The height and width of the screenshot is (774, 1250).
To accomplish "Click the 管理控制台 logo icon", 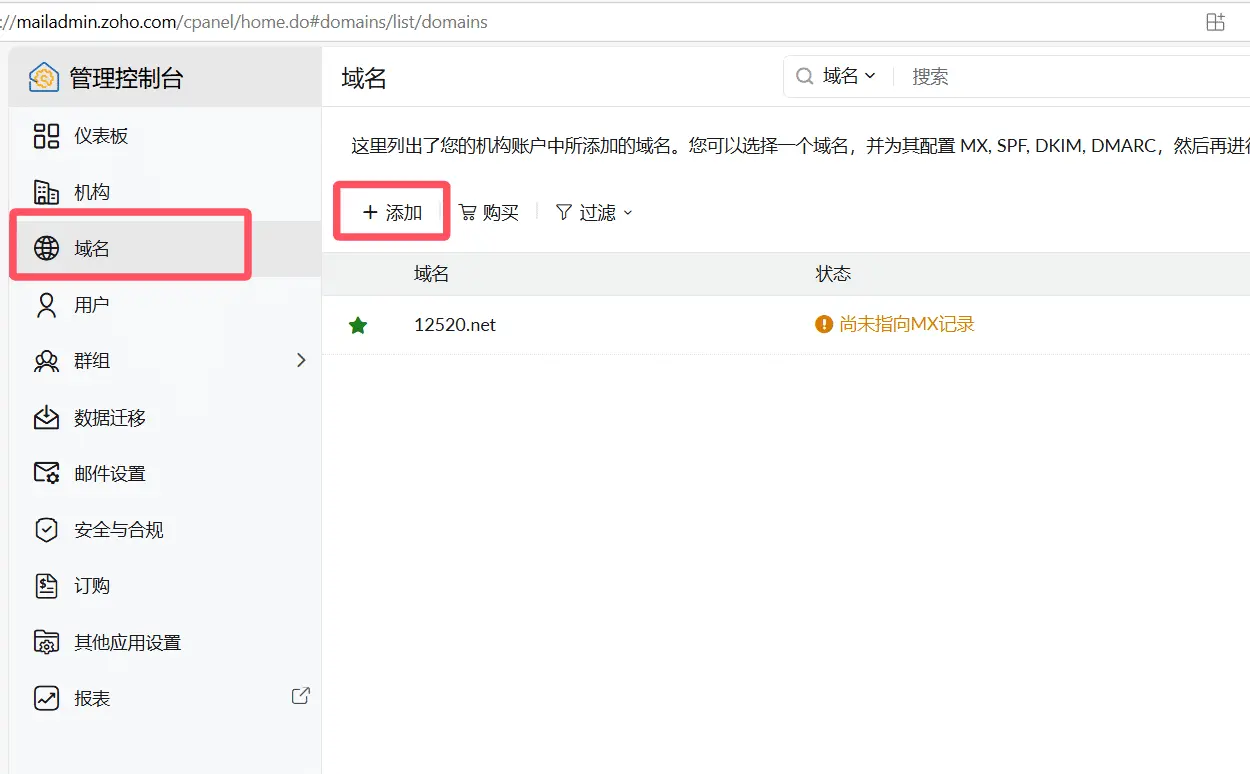I will (x=44, y=77).
